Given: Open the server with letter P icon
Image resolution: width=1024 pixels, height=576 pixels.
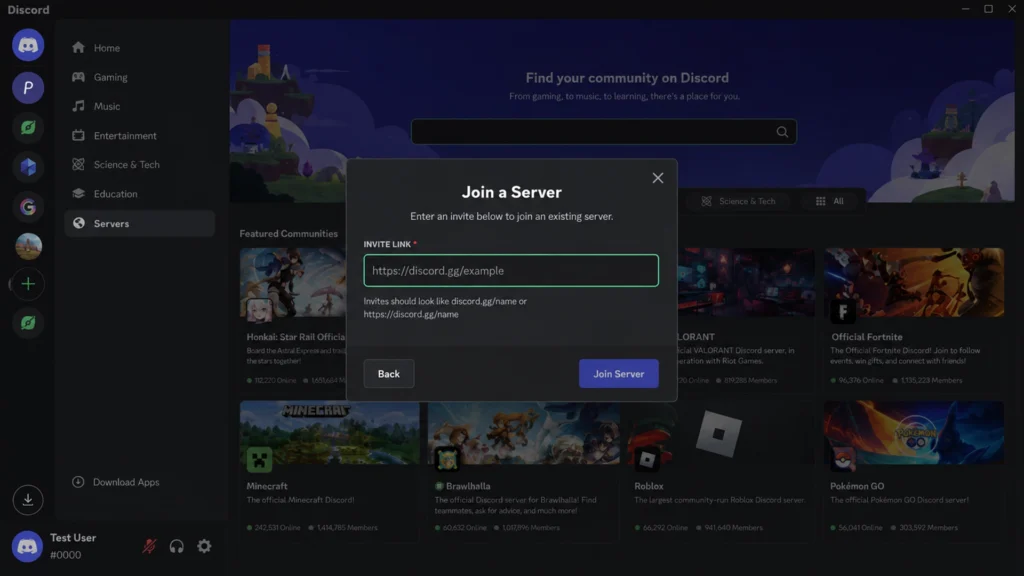Looking at the screenshot, I should (27, 88).
